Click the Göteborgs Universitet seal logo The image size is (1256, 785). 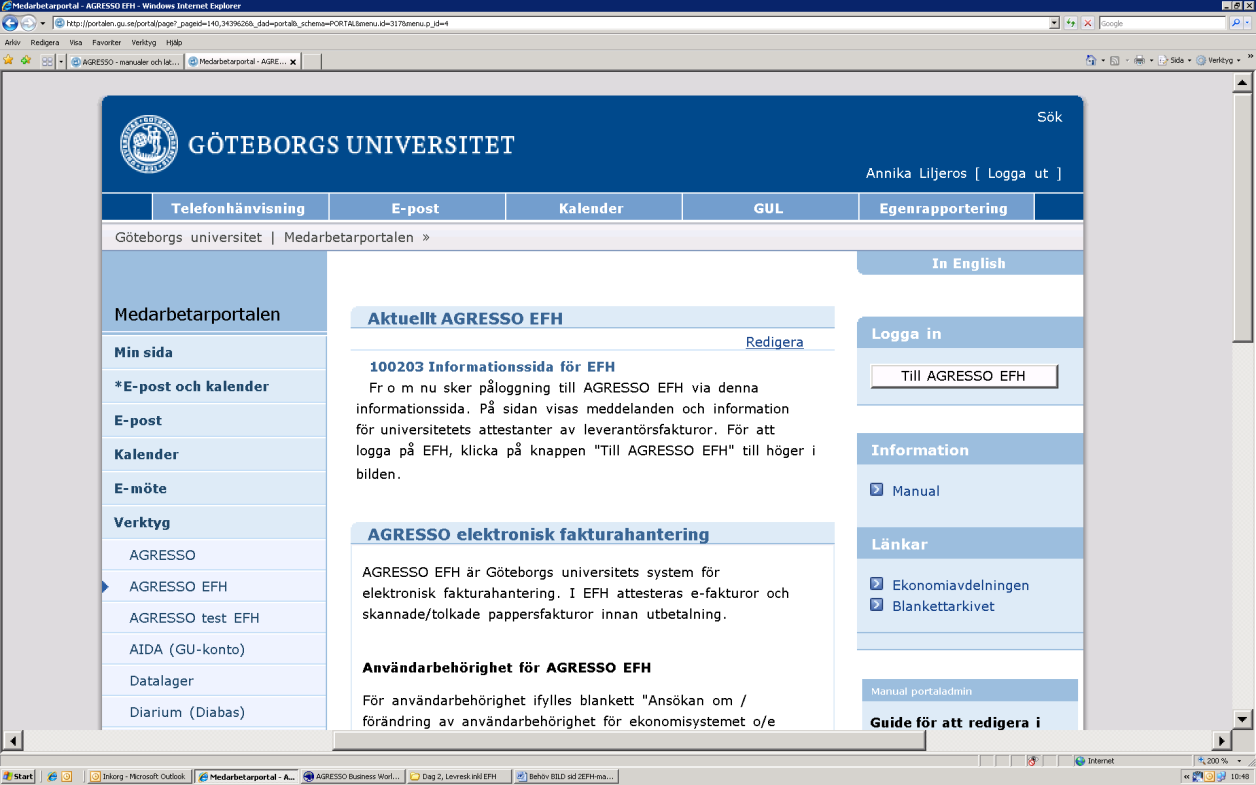tap(148, 144)
